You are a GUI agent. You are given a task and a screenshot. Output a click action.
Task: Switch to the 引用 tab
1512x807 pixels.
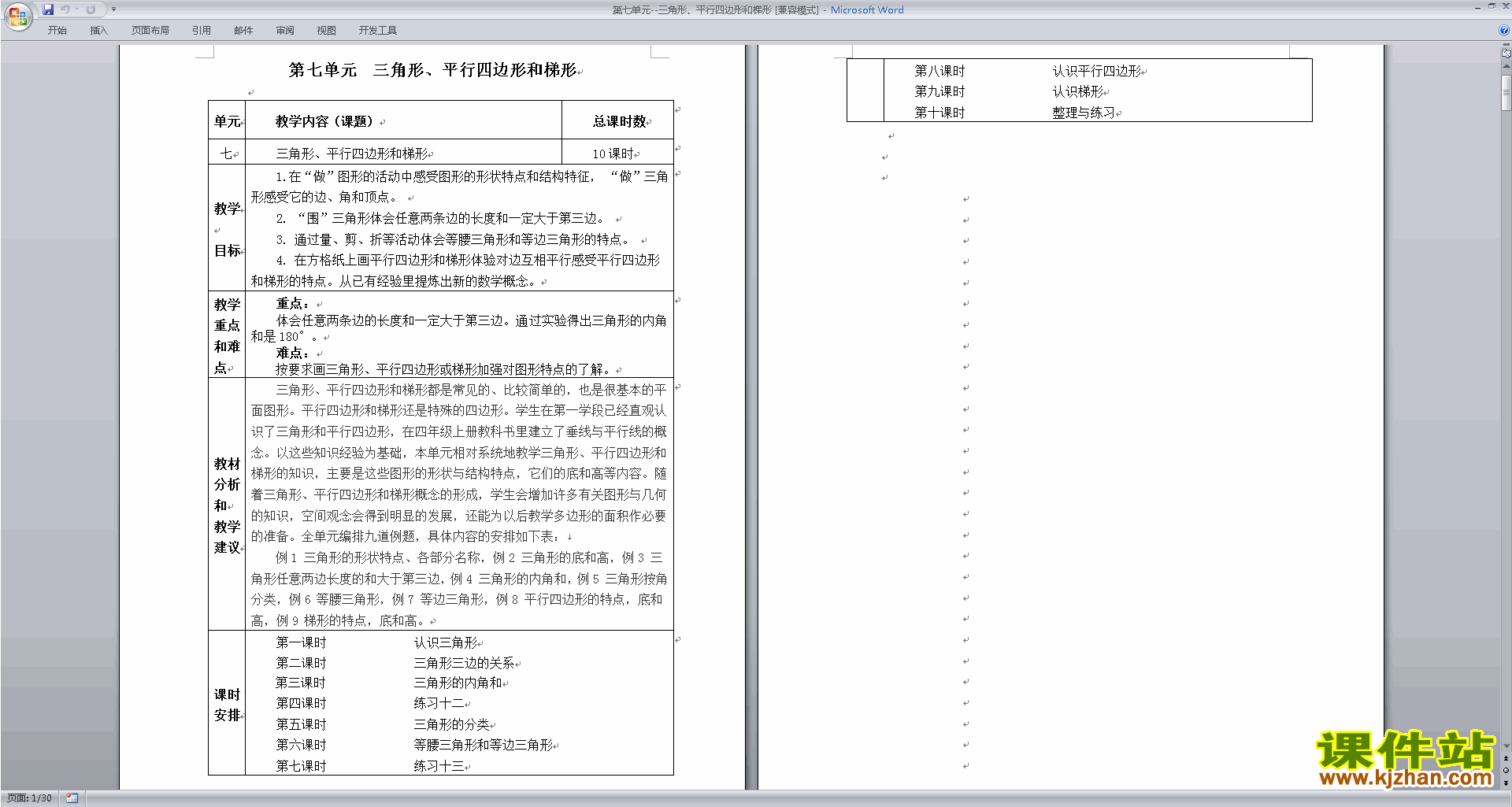(x=202, y=31)
